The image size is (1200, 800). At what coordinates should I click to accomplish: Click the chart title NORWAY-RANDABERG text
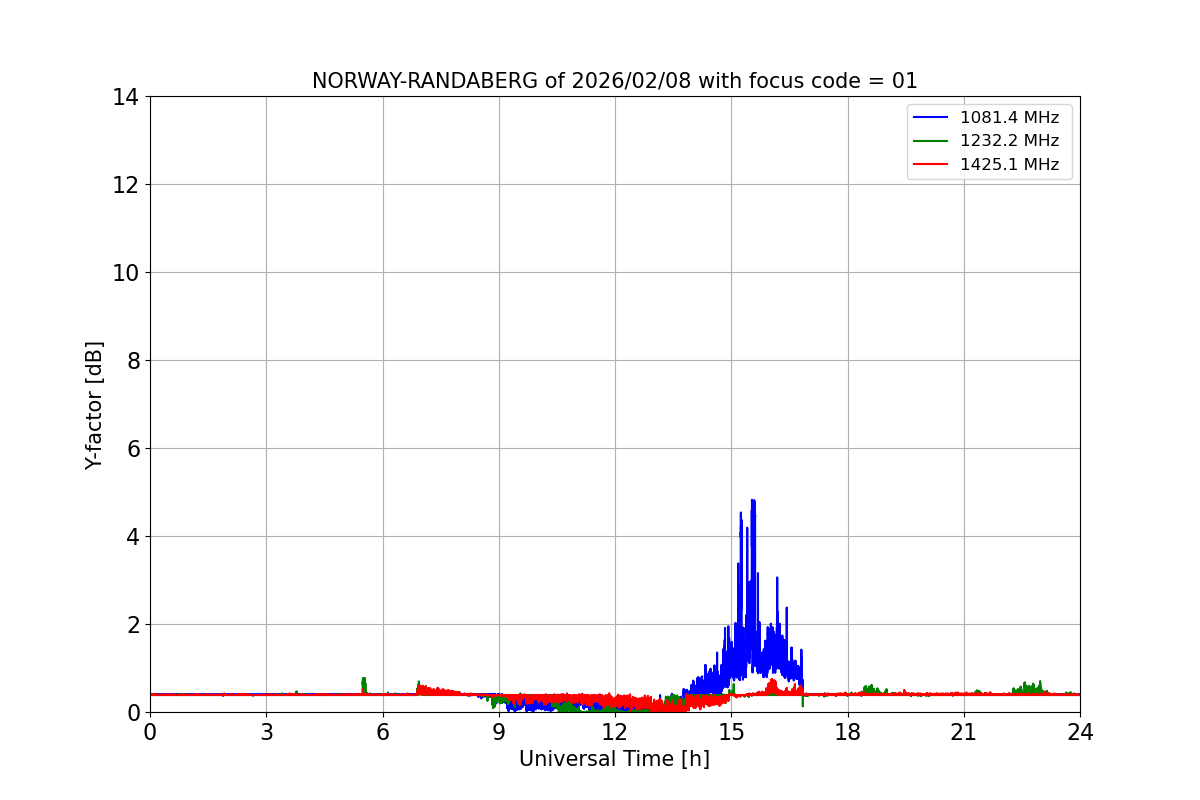coord(614,81)
